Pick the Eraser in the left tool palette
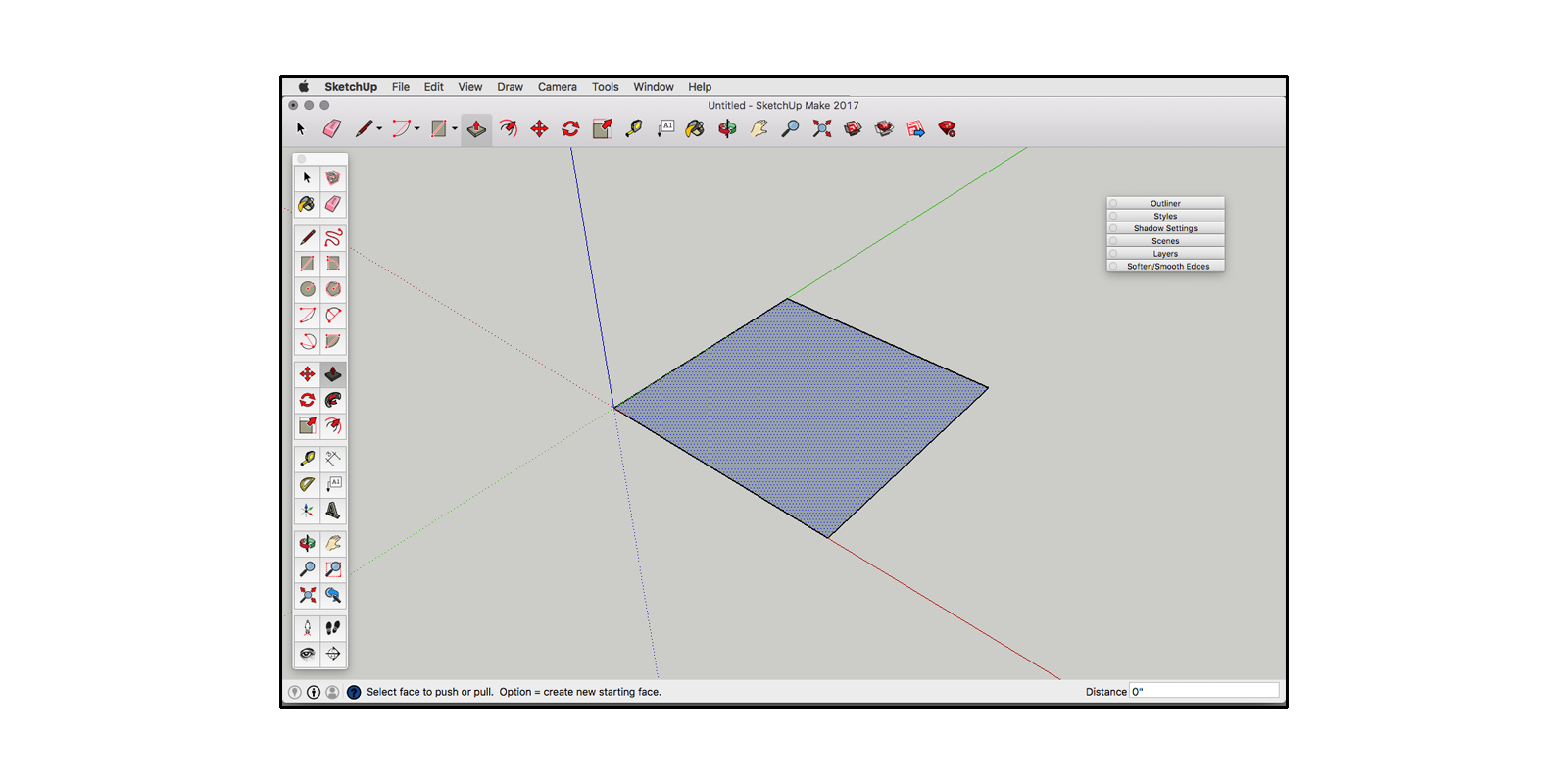 333,204
